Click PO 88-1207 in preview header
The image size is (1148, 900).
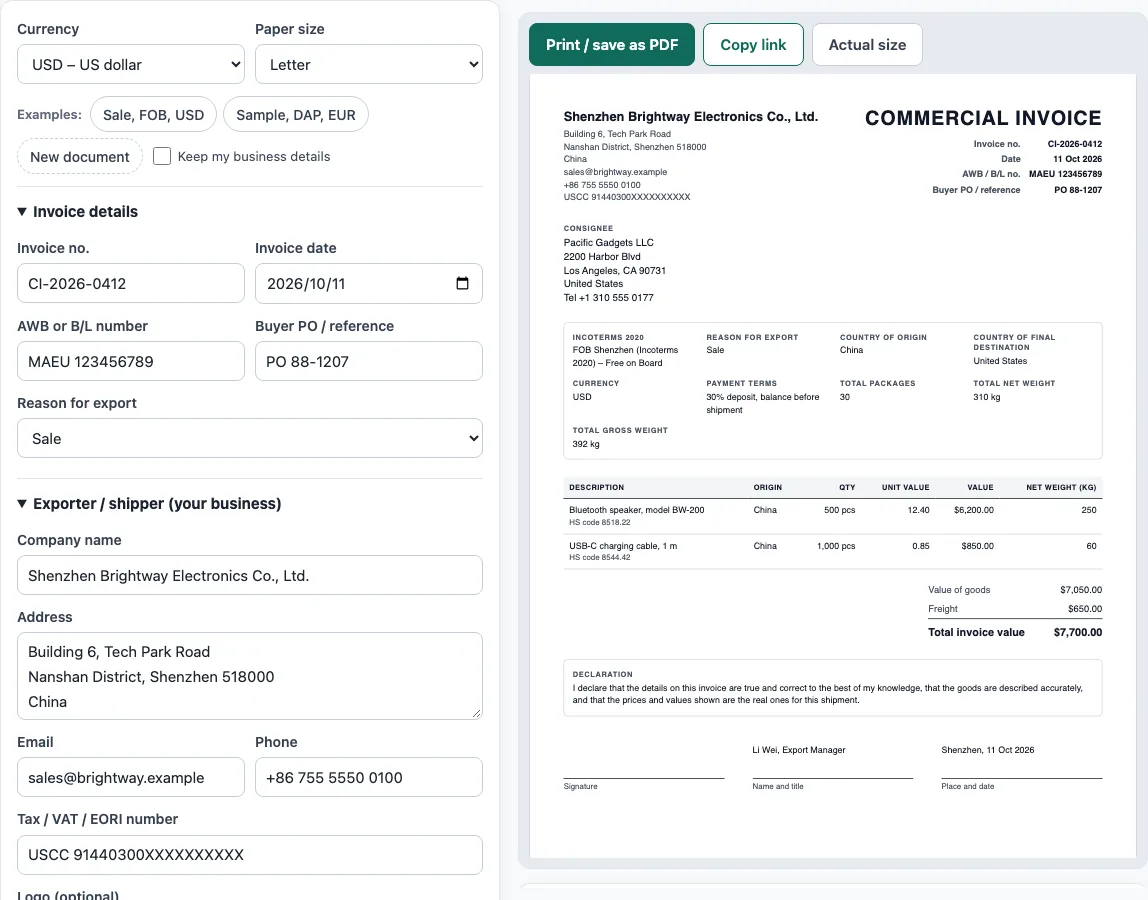point(1078,190)
